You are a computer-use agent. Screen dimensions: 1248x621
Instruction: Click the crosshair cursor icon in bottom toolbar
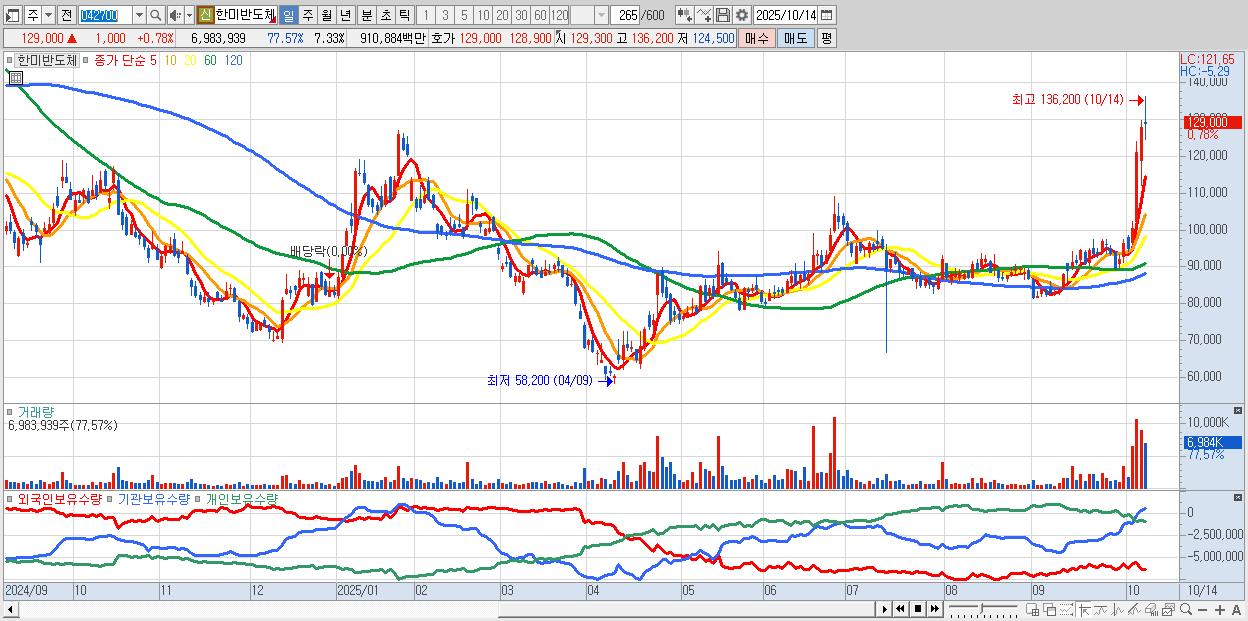[x=1084, y=610]
